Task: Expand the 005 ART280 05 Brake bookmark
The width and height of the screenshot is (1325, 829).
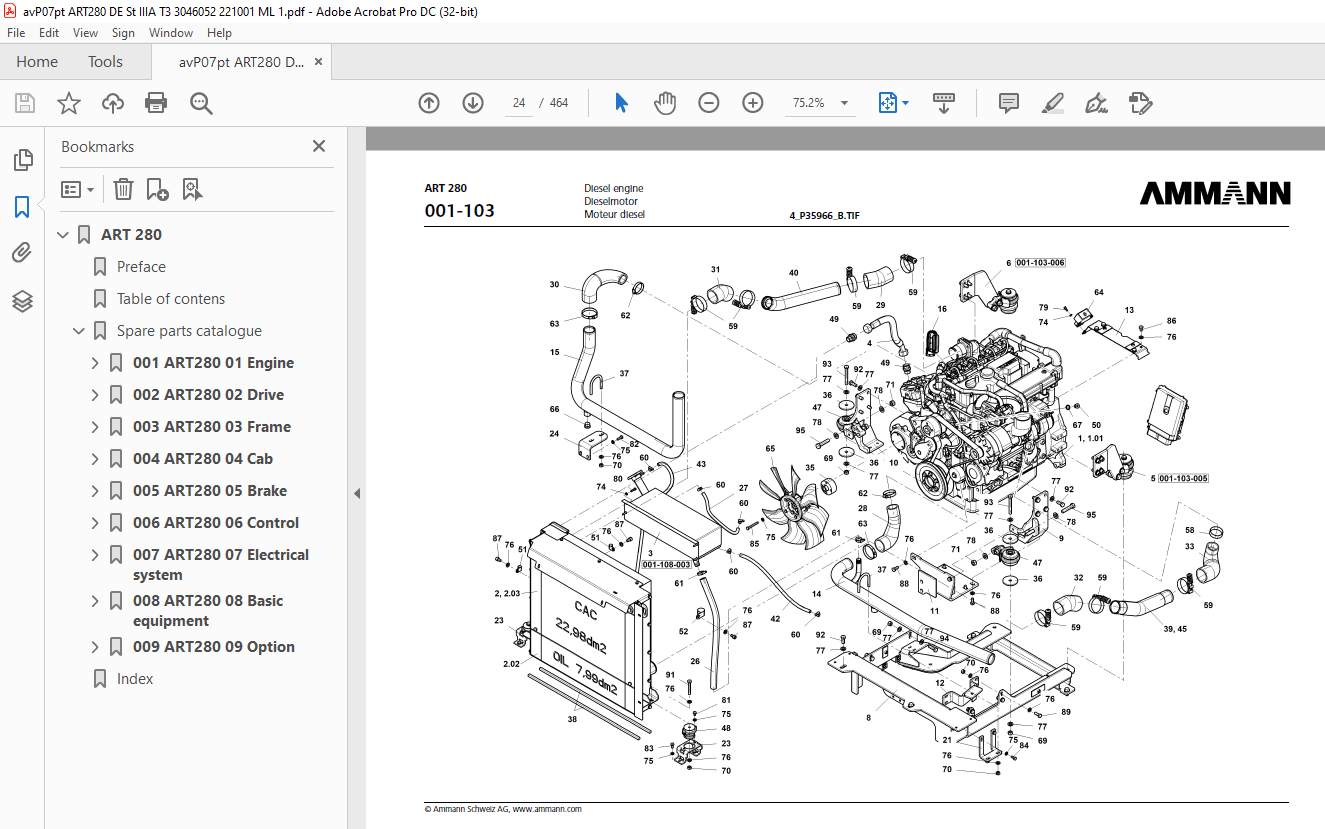Action: pos(95,491)
